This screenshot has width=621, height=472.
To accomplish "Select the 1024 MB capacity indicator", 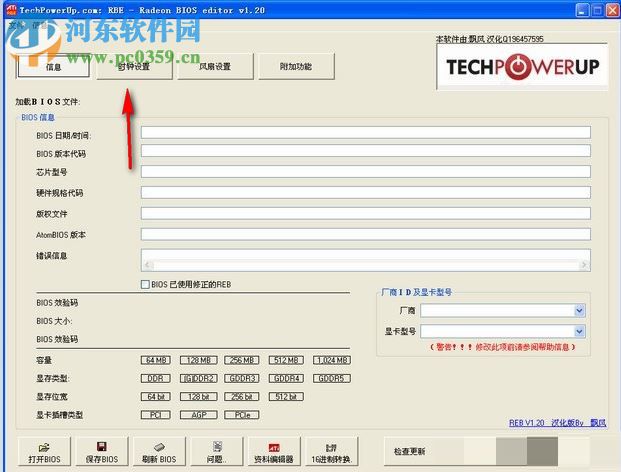I will [x=332, y=360].
